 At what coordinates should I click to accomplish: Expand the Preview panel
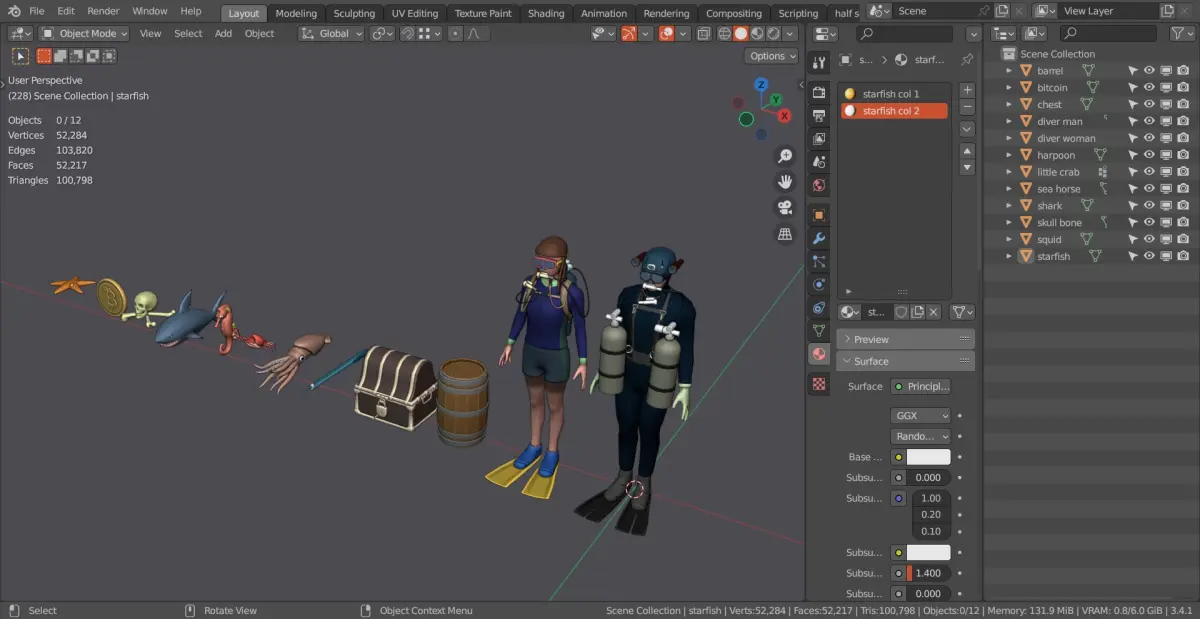click(x=905, y=339)
